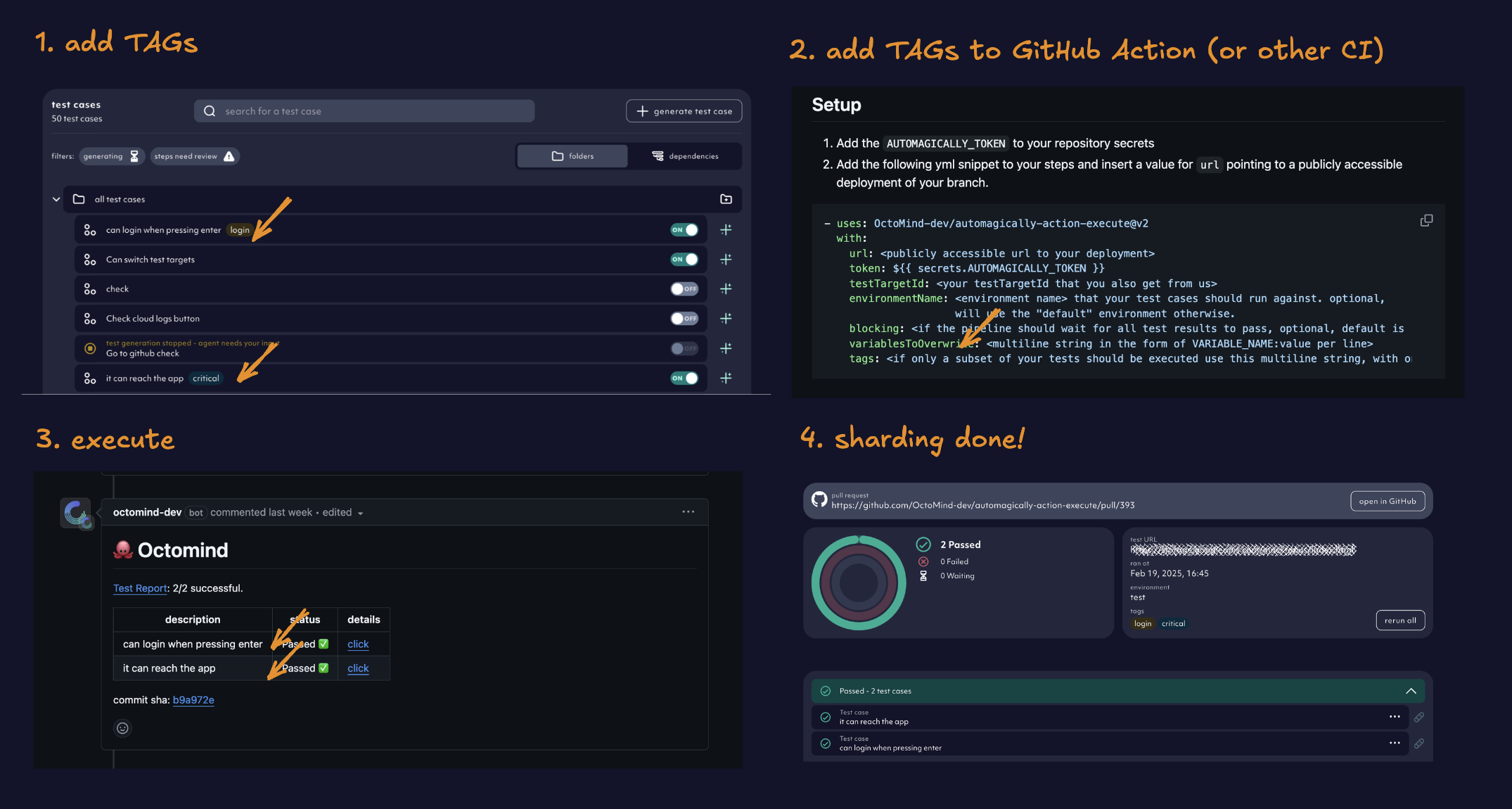Turn off Can switch test targets toggle
Viewport: 1512px width, 809px height.
coord(684,260)
